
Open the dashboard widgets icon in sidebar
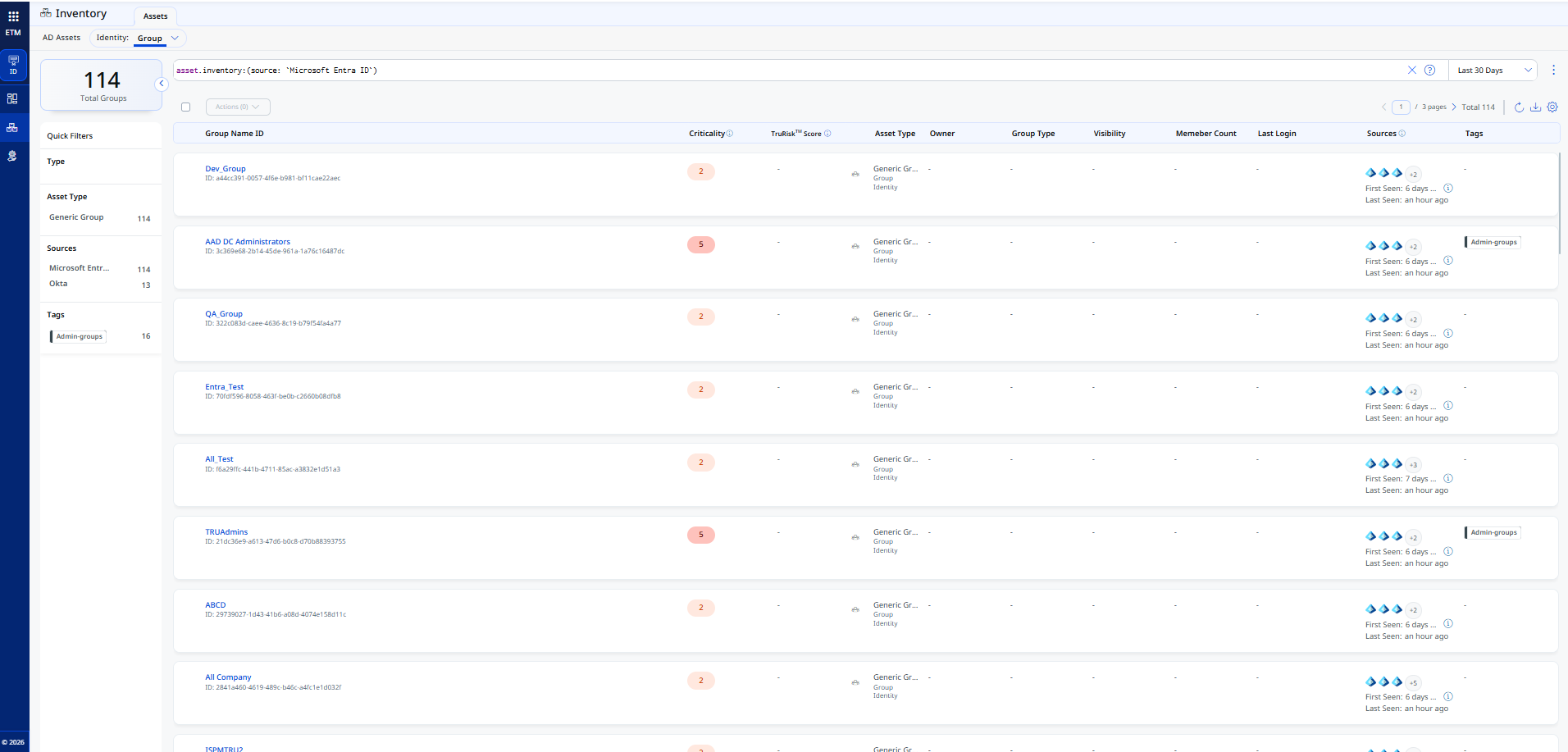coord(12,98)
